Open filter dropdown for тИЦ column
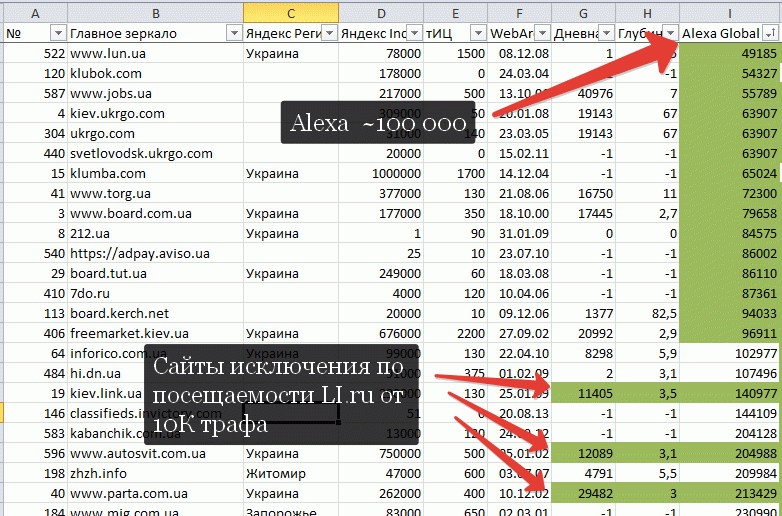Viewport: 782px width, 516px height. [x=478, y=33]
